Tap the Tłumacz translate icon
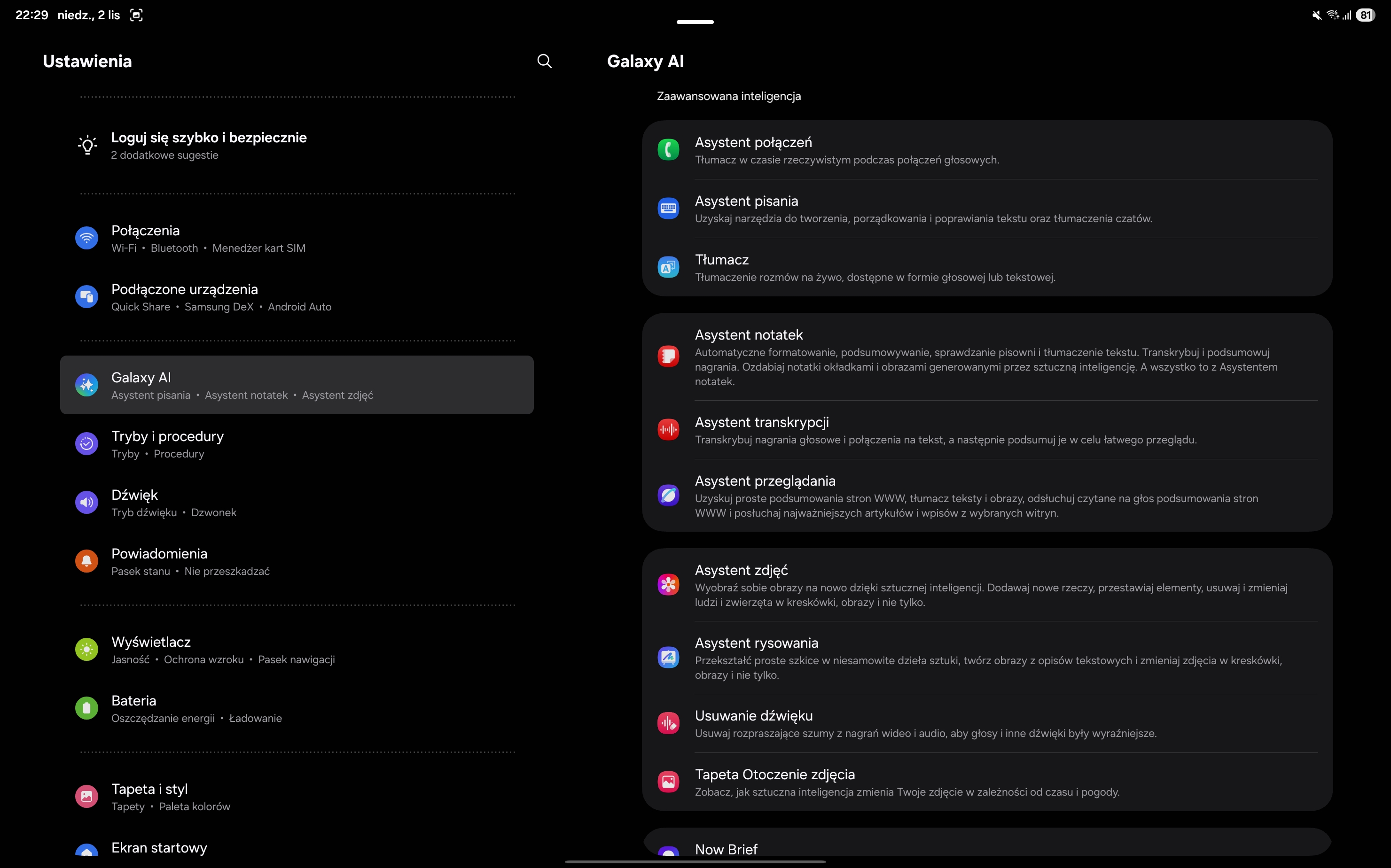This screenshot has height=868, width=1391. tap(668, 267)
